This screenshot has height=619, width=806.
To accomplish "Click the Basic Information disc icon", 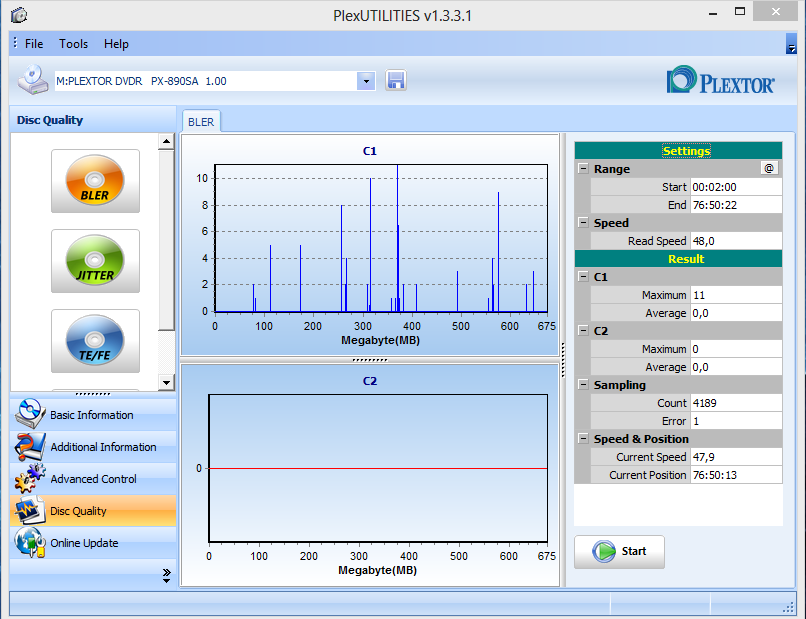I will click(29, 414).
